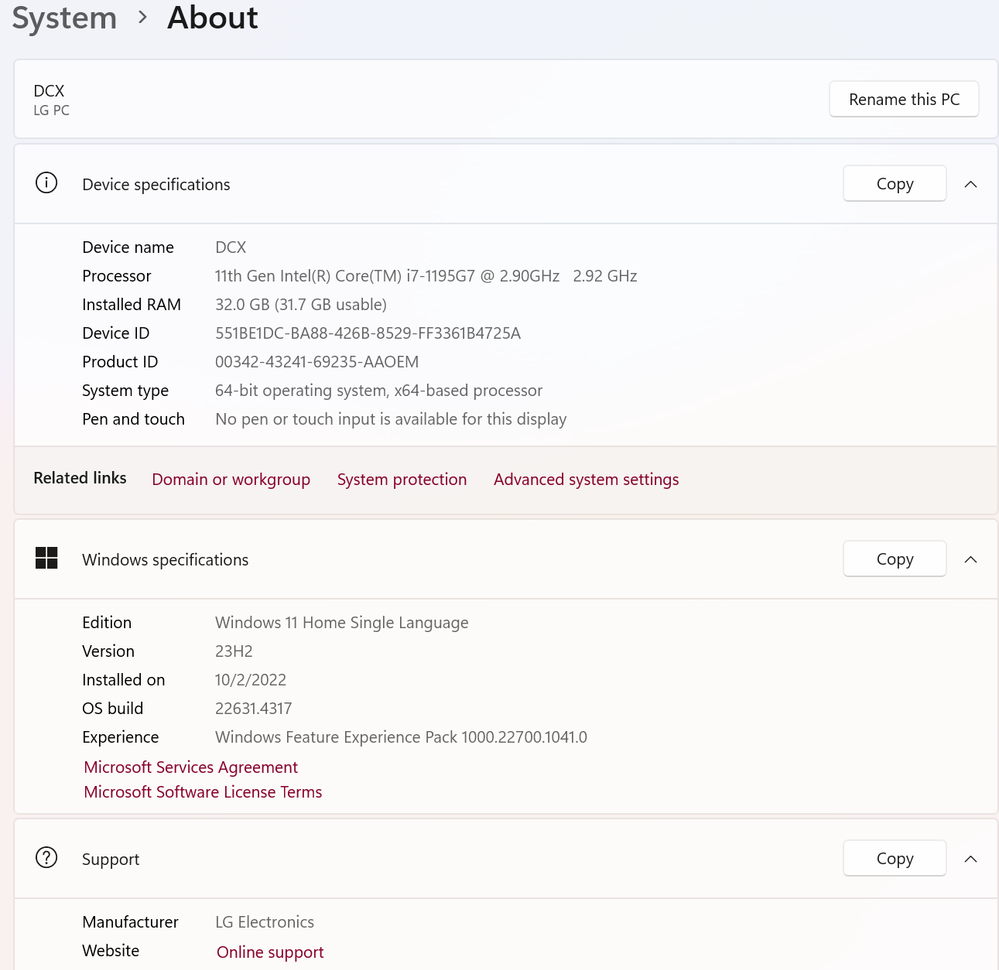Click the Device specifications info icon
This screenshot has height=970, width=999.
46,184
